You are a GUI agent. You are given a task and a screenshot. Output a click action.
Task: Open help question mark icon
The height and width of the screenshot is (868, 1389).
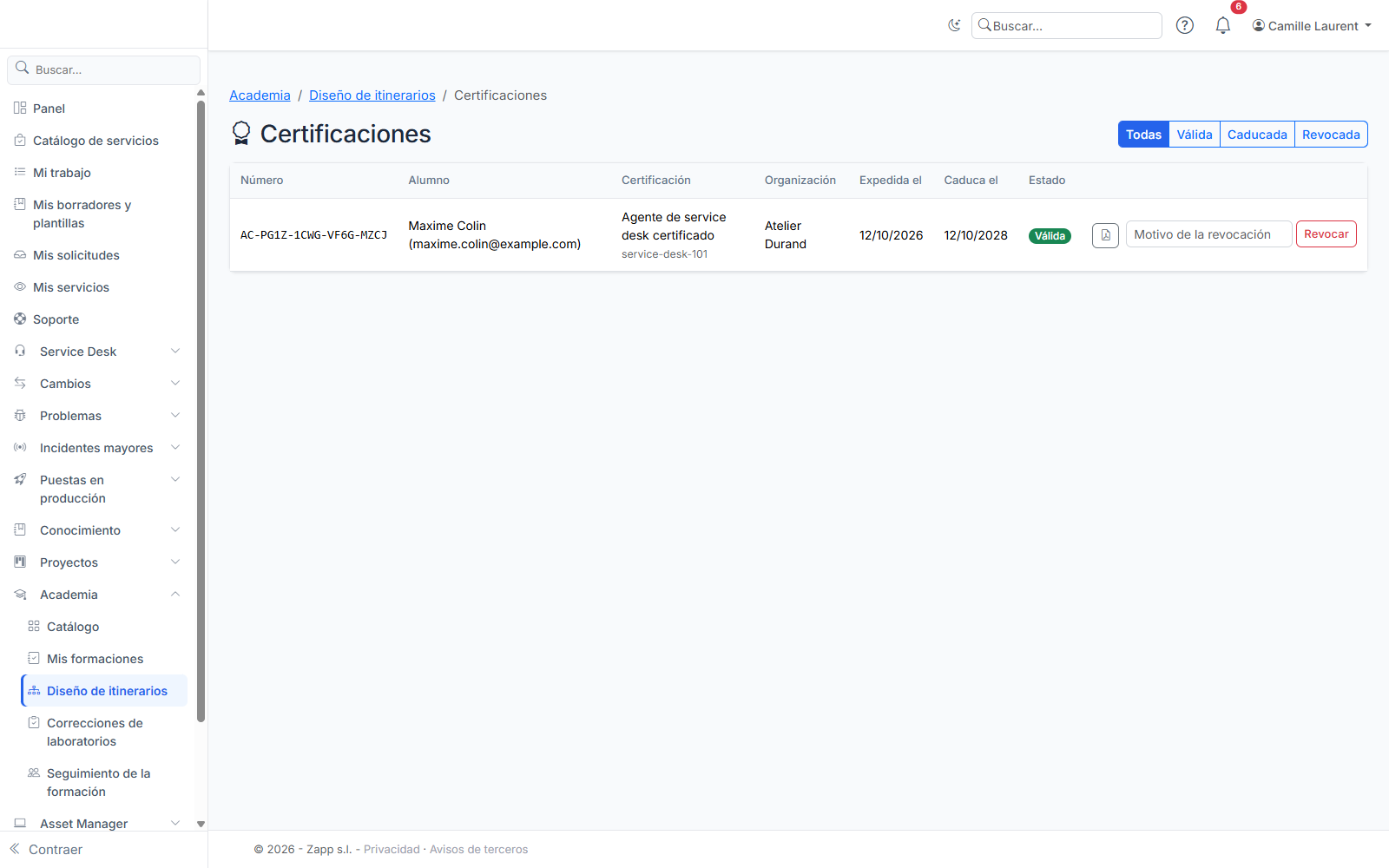tap(1184, 25)
